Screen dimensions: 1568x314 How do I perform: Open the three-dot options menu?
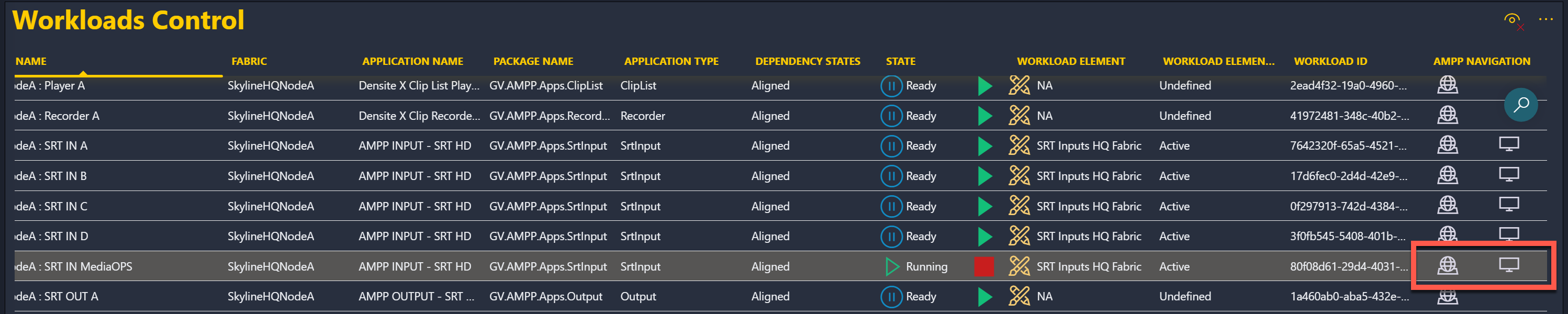click(1545, 19)
